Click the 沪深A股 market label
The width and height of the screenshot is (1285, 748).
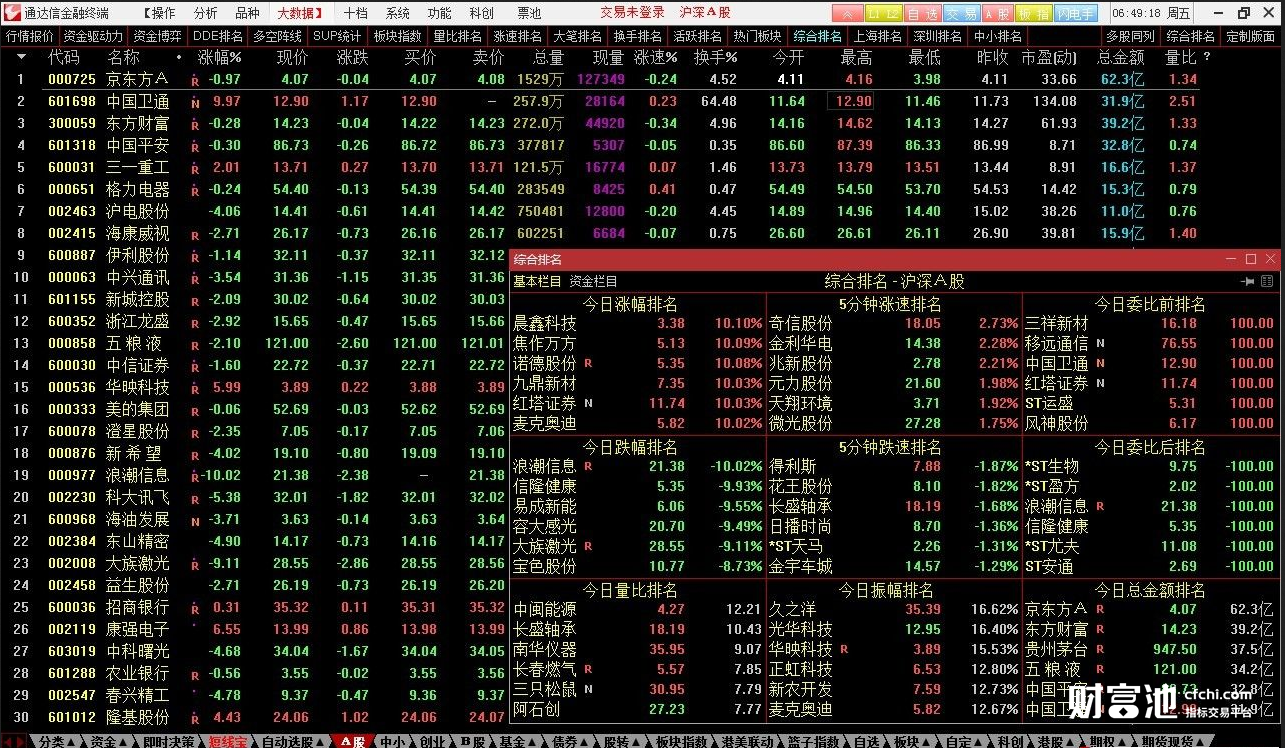point(705,13)
